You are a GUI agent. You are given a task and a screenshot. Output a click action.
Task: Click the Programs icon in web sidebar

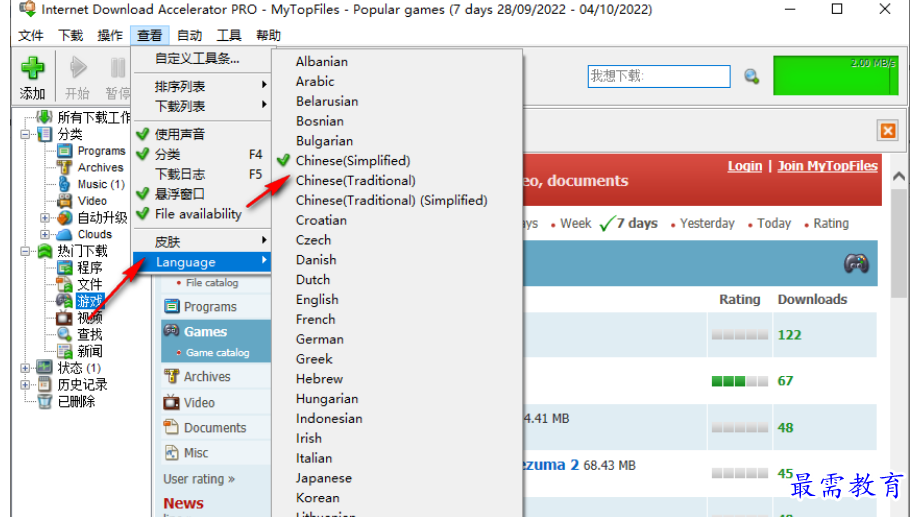(x=172, y=306)
